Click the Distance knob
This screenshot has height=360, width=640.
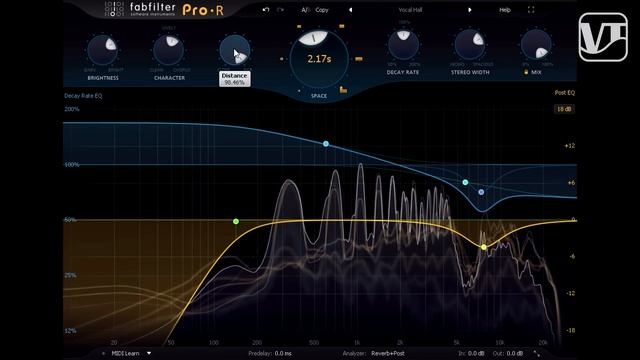click(235, 50)
